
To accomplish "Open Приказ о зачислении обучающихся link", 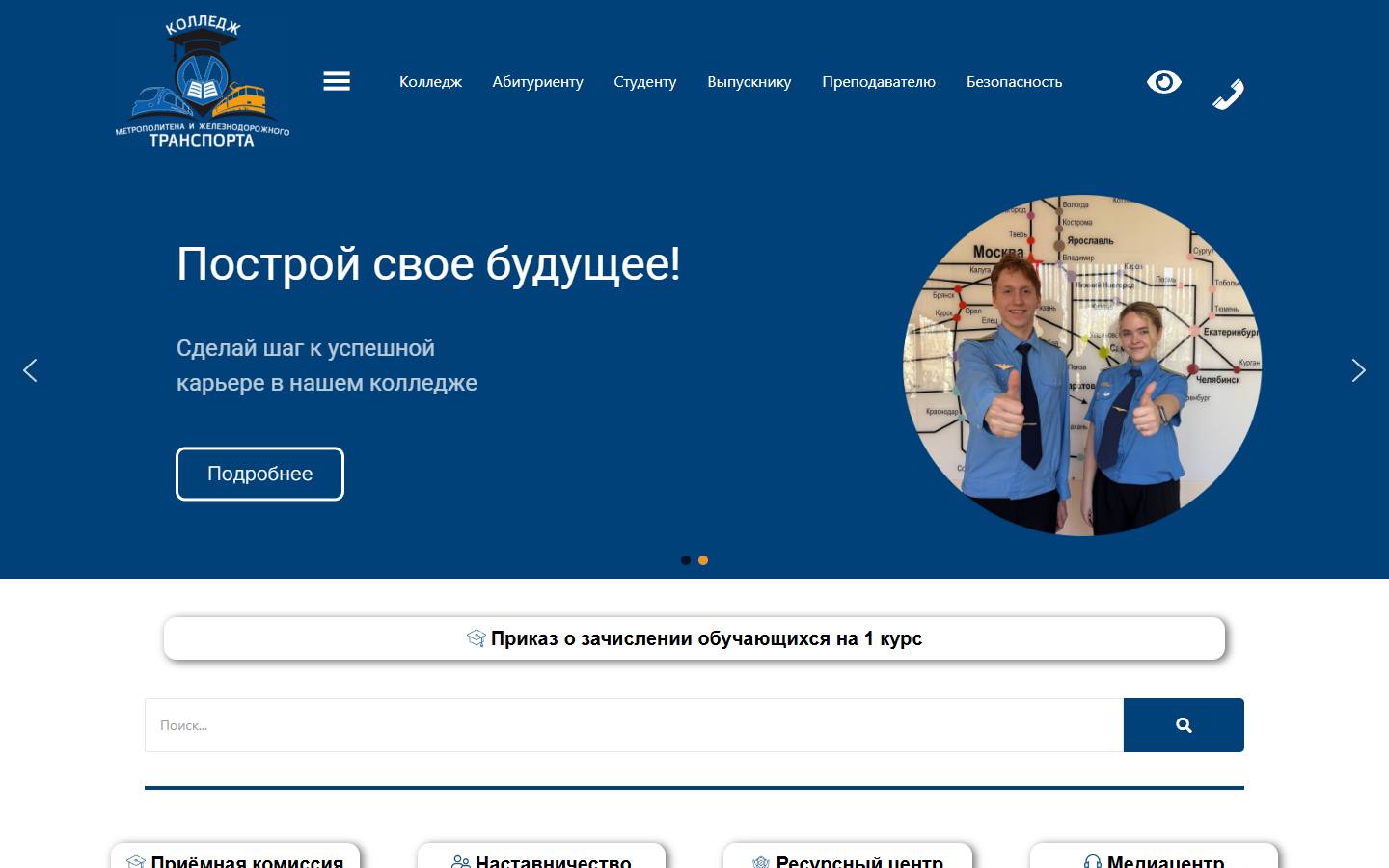I will [x=694, y=638].
